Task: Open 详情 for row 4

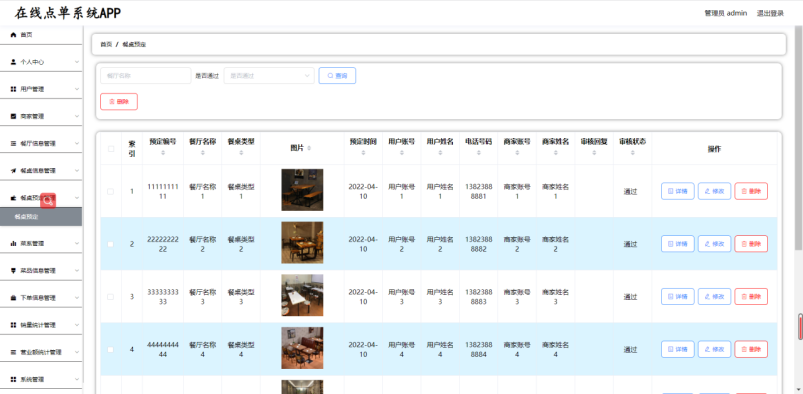Action: (x=678, y=349)
